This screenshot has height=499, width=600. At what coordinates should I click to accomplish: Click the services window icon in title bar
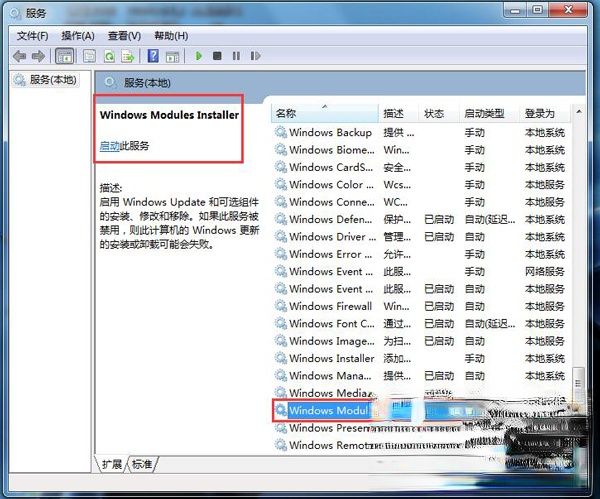click(x=15, y=13)
